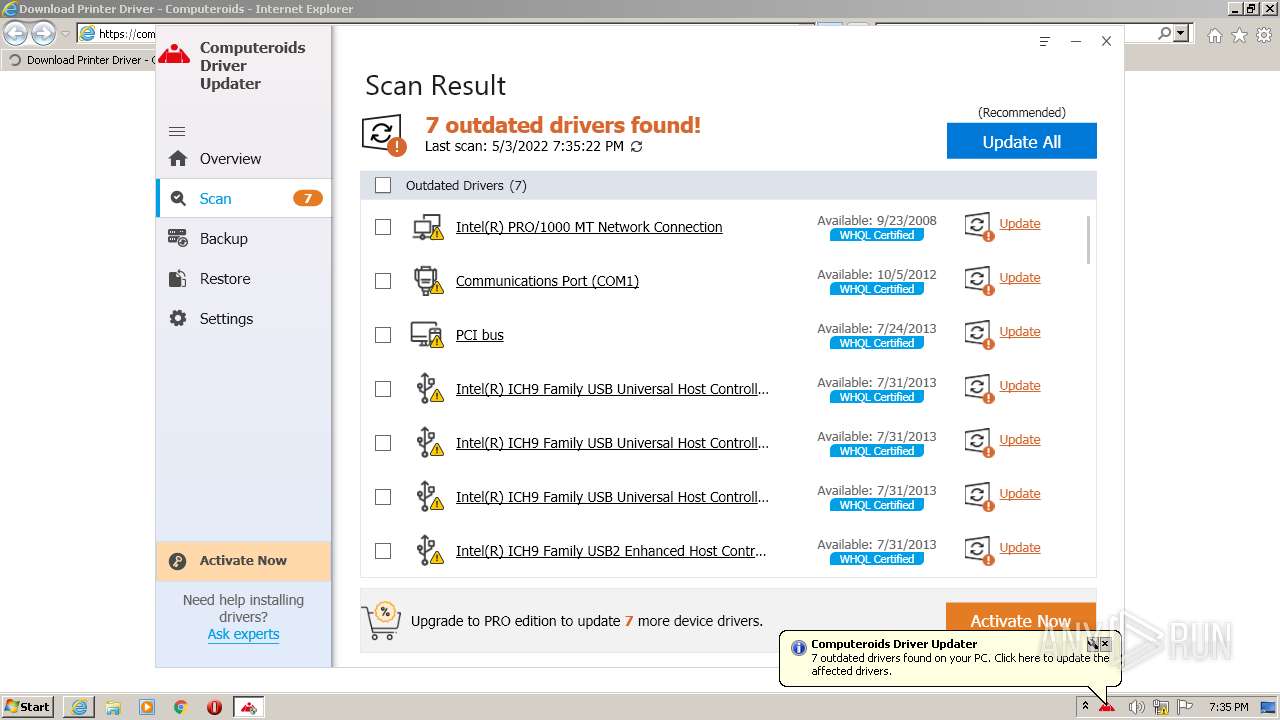The height and width of the screenshot is (720, 1280).
Task: Open Settings in the sidebar
Action: coord(244,319)
